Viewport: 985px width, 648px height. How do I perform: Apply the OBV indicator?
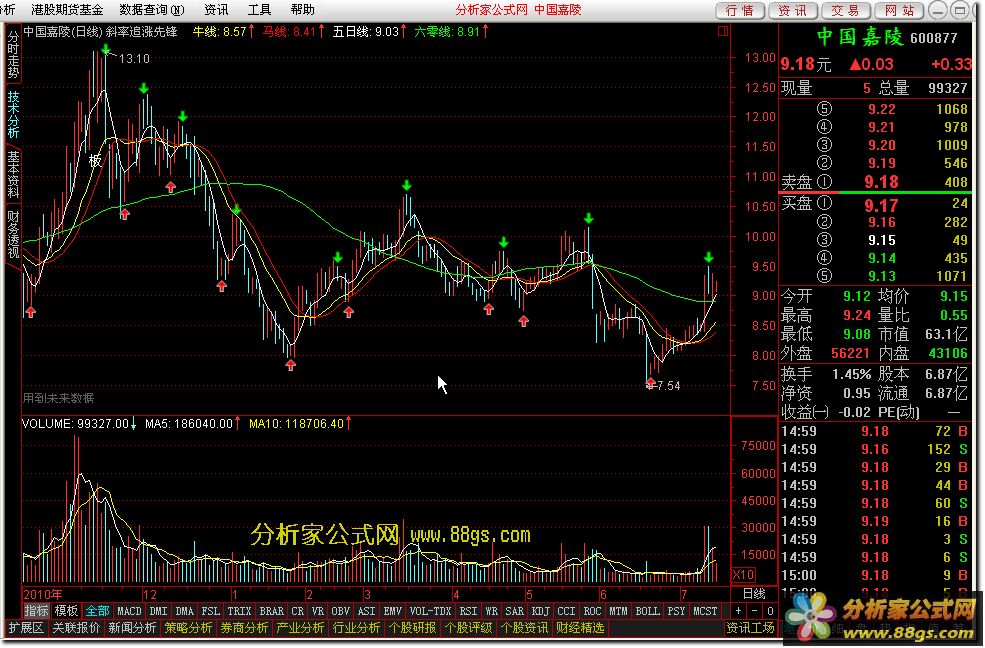pos(340,611)
